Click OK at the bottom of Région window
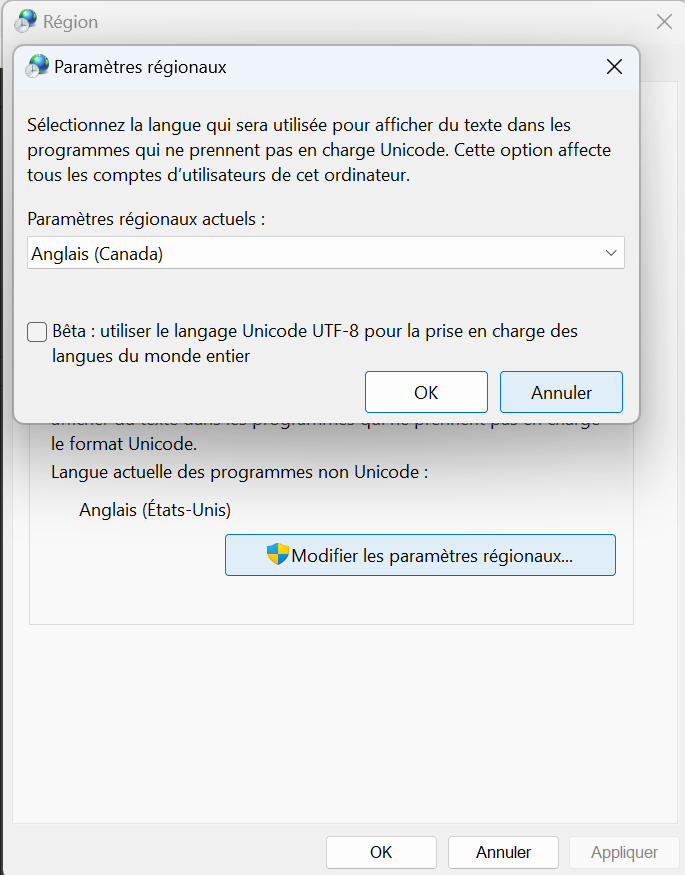This screenshot has width=685, height=875. point(381,852)
